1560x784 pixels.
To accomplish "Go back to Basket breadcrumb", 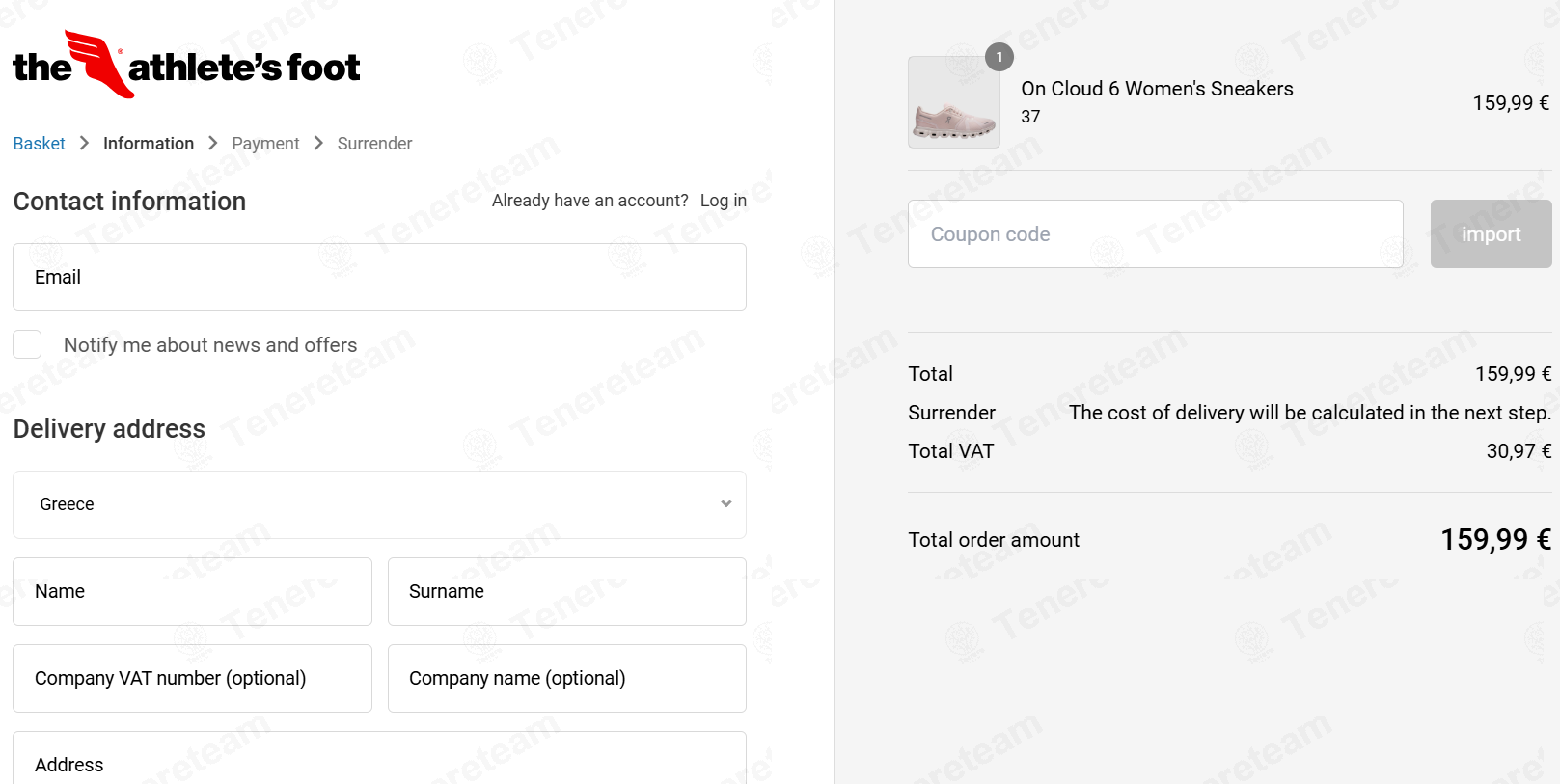I will click(39, 143).
